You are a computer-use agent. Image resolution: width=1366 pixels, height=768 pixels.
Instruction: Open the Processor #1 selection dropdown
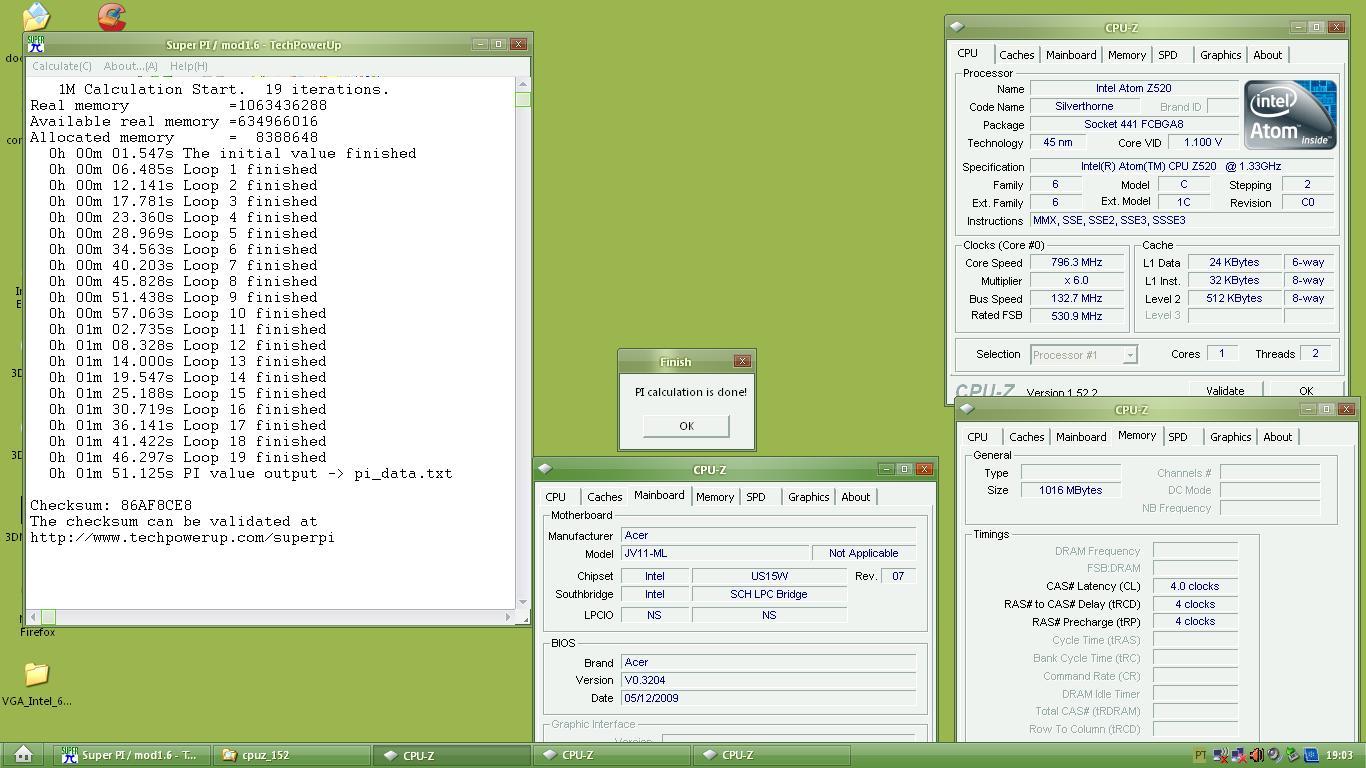1129,355
